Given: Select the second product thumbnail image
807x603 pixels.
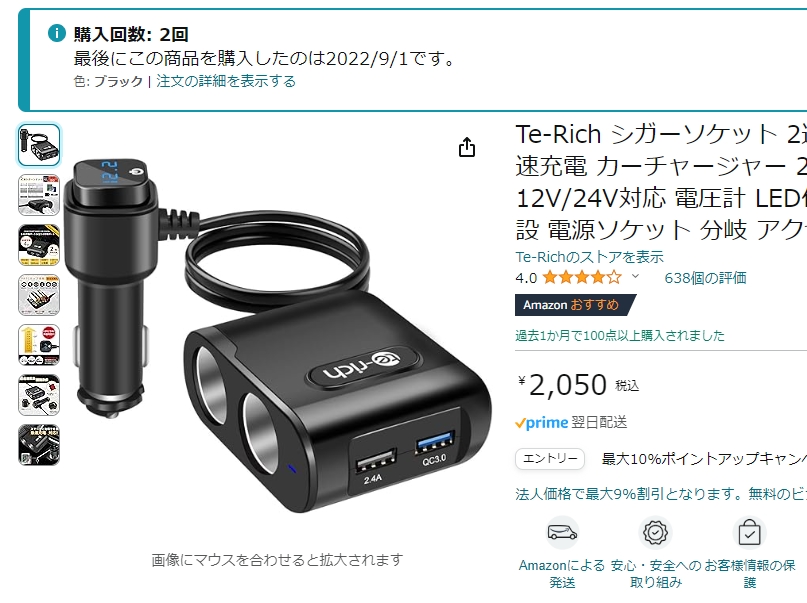Looking at the screenshot, I should pyautogui.click(x=39, y=194).
